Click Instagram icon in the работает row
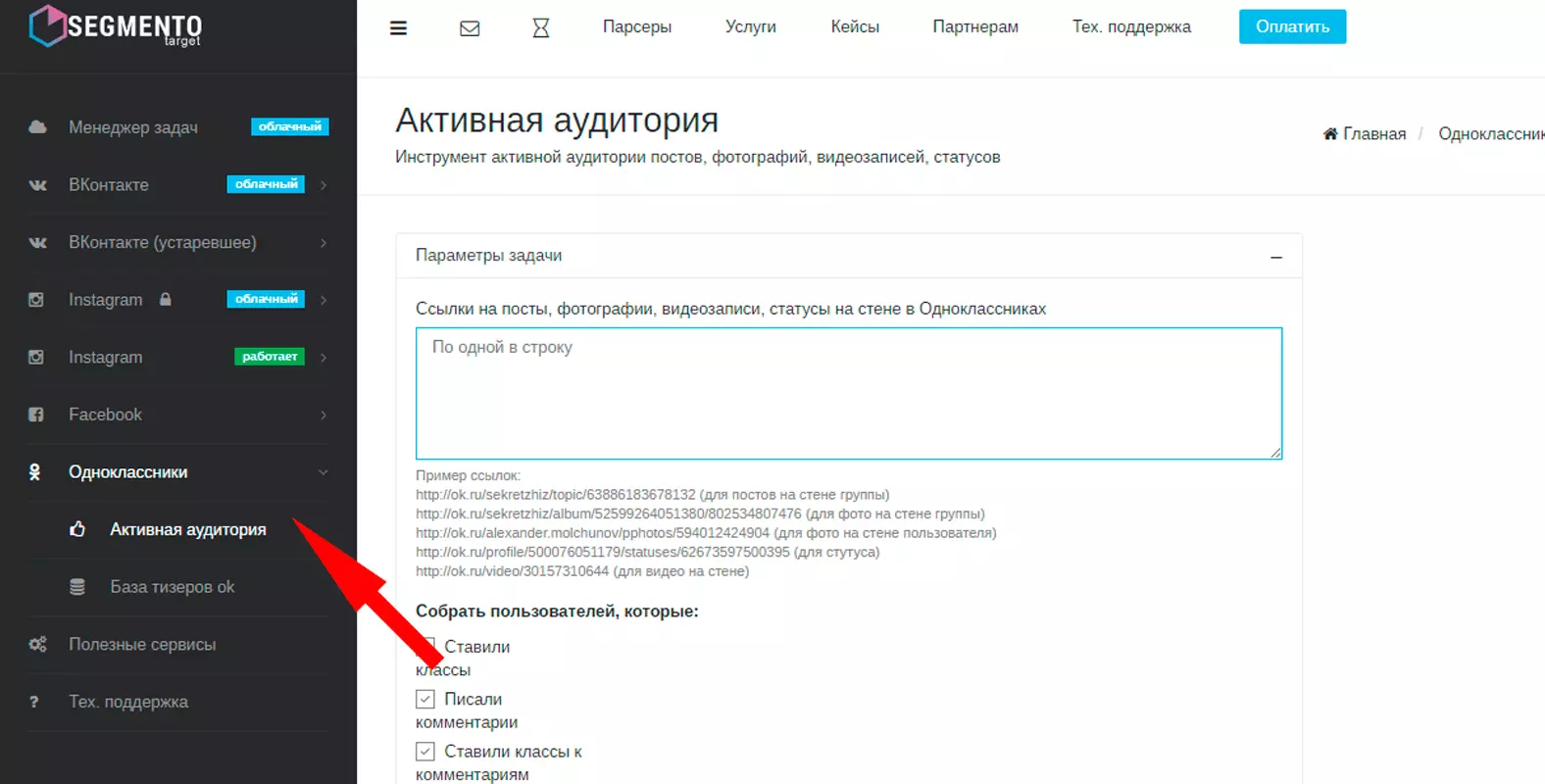 pos(36,358)
